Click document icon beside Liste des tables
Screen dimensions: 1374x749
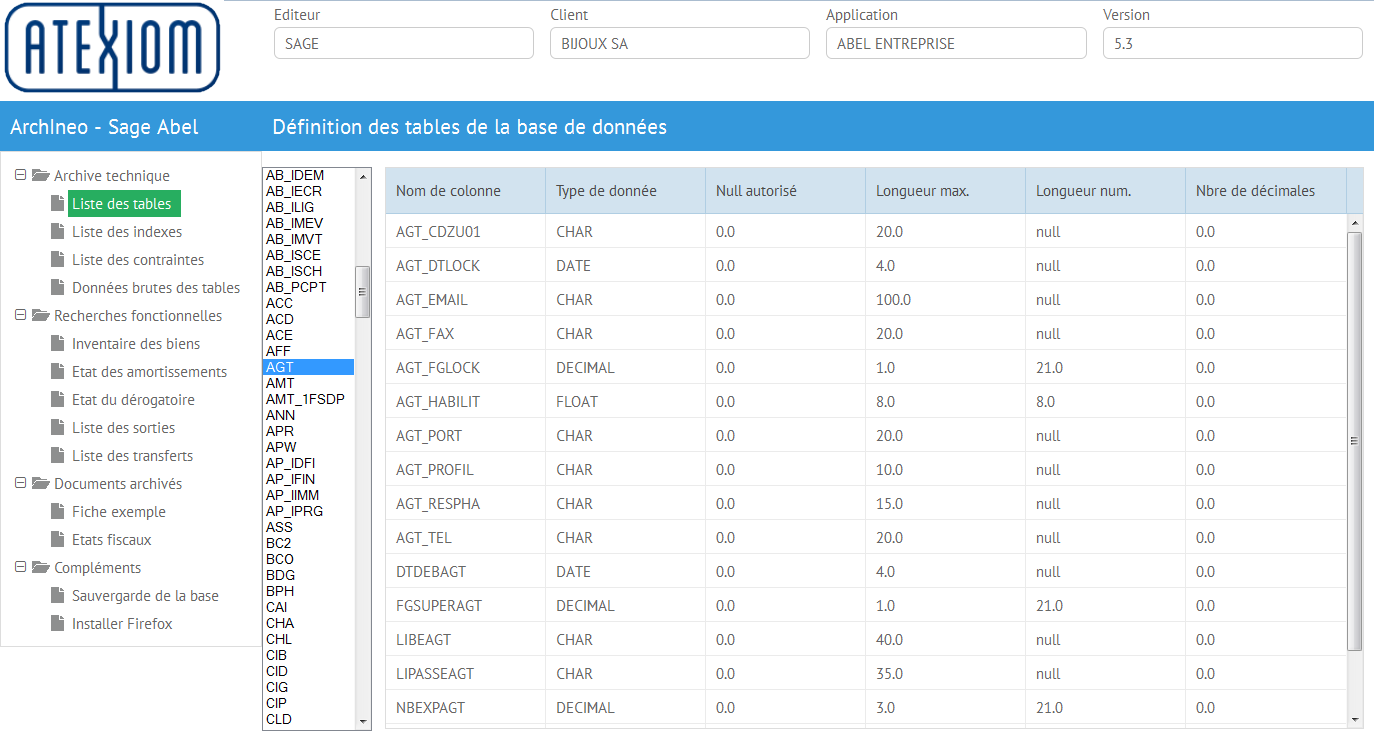57,203
